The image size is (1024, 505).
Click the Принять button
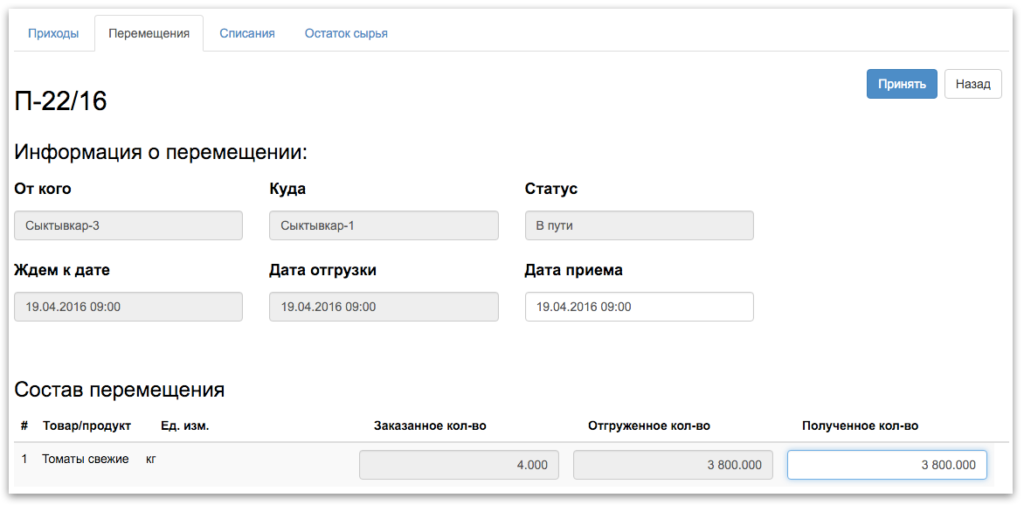(x=902, y=84)
